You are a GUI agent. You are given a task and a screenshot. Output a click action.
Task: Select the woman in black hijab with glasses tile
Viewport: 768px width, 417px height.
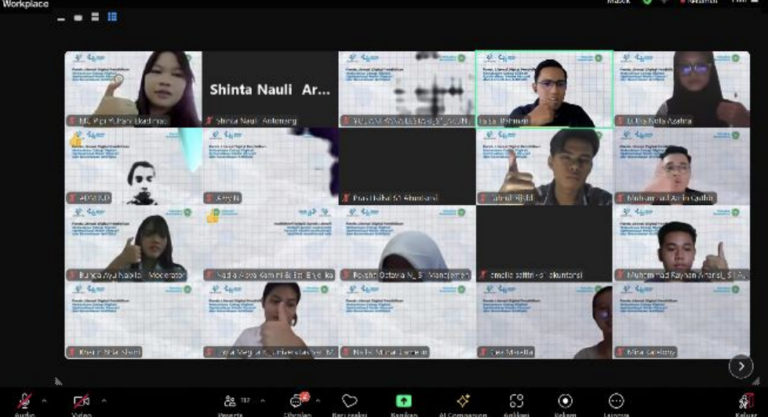pos(682,89)
